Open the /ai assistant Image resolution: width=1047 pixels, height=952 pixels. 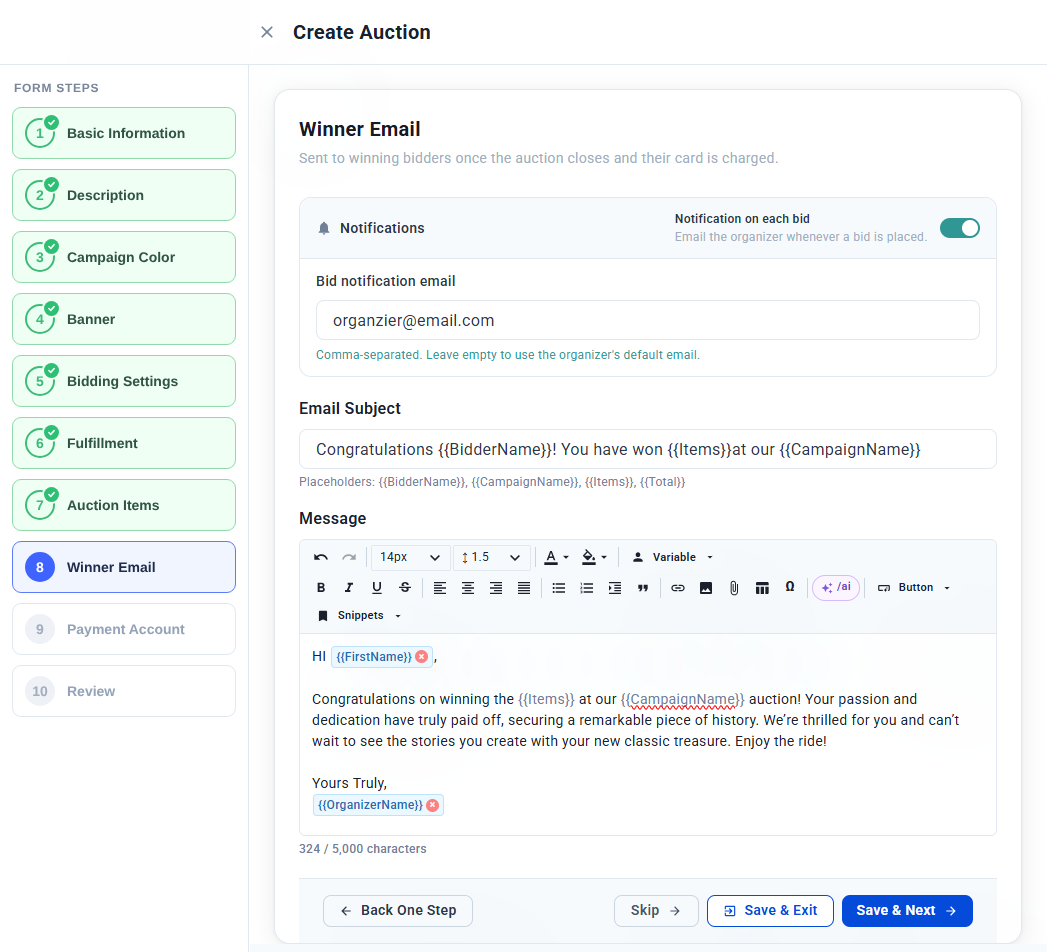click(836, 587)
